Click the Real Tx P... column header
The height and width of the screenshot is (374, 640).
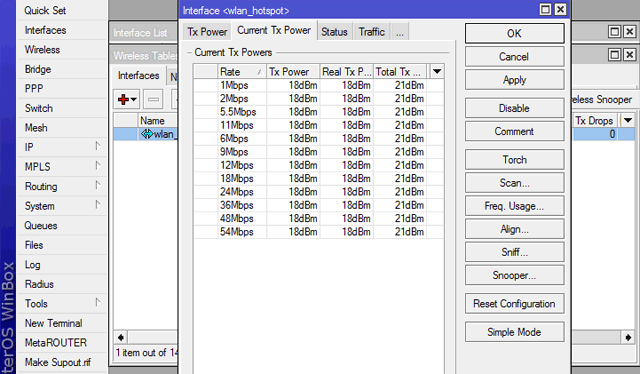point(346,72)
